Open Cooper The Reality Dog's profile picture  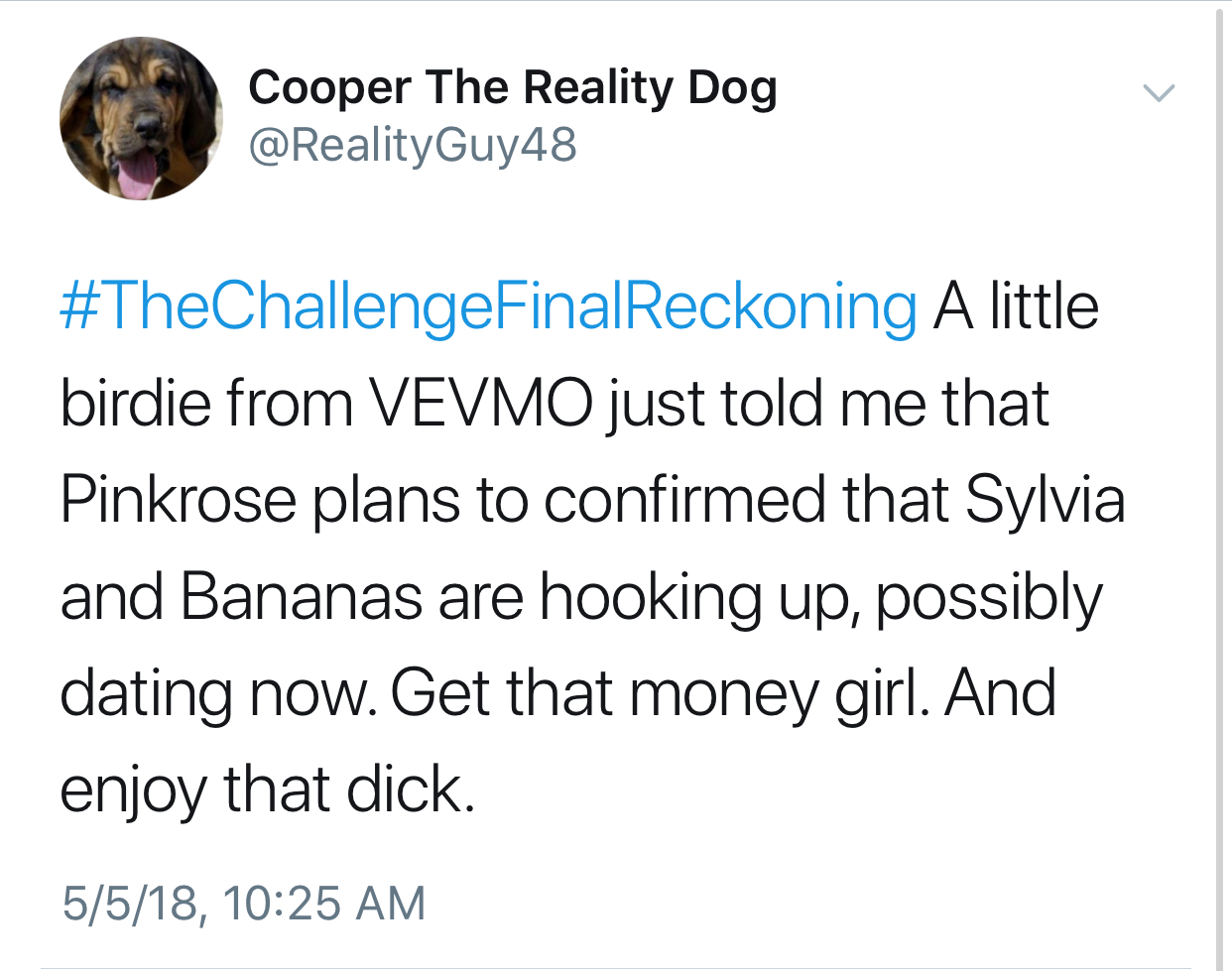coord(141,118)
